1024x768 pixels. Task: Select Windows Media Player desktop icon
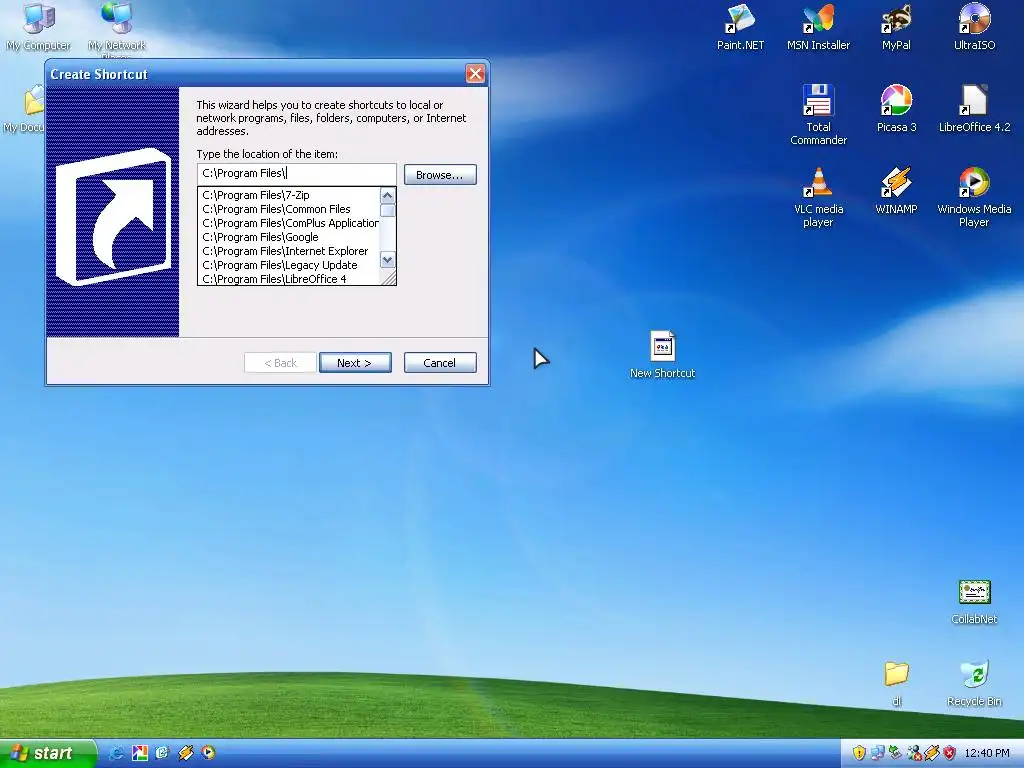(x=974, y=197)
